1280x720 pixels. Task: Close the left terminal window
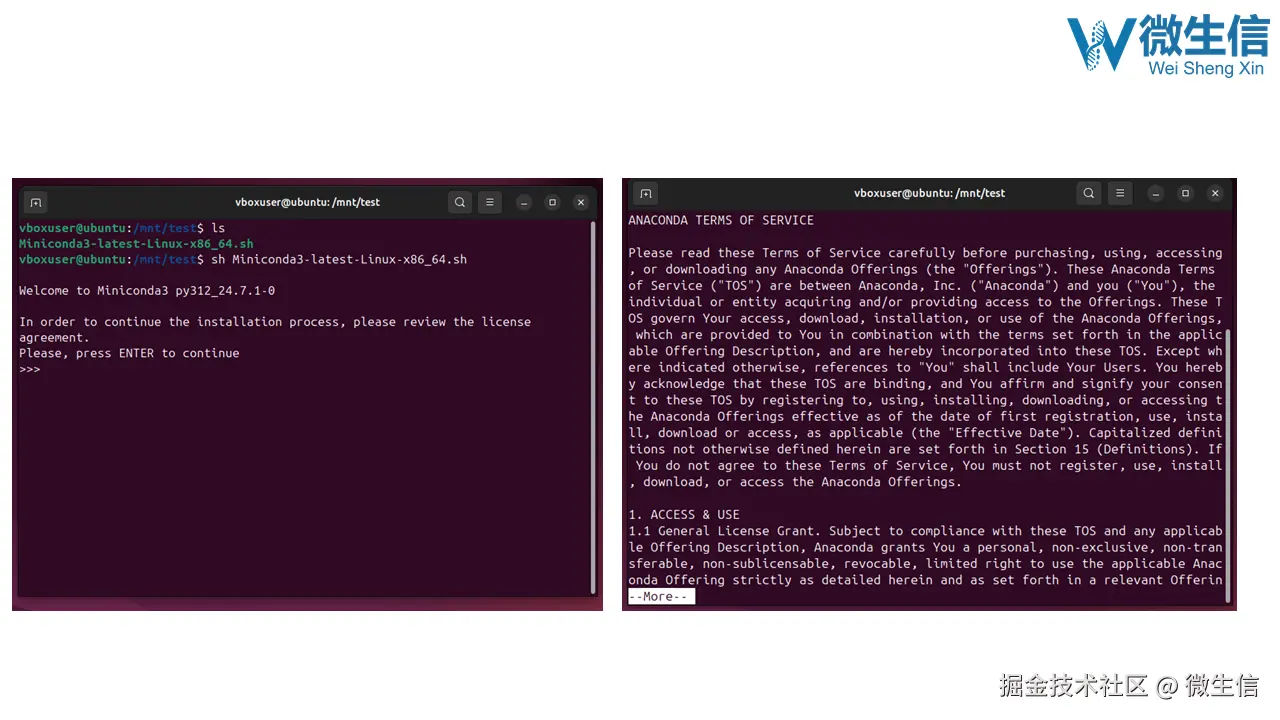point(581,202)
